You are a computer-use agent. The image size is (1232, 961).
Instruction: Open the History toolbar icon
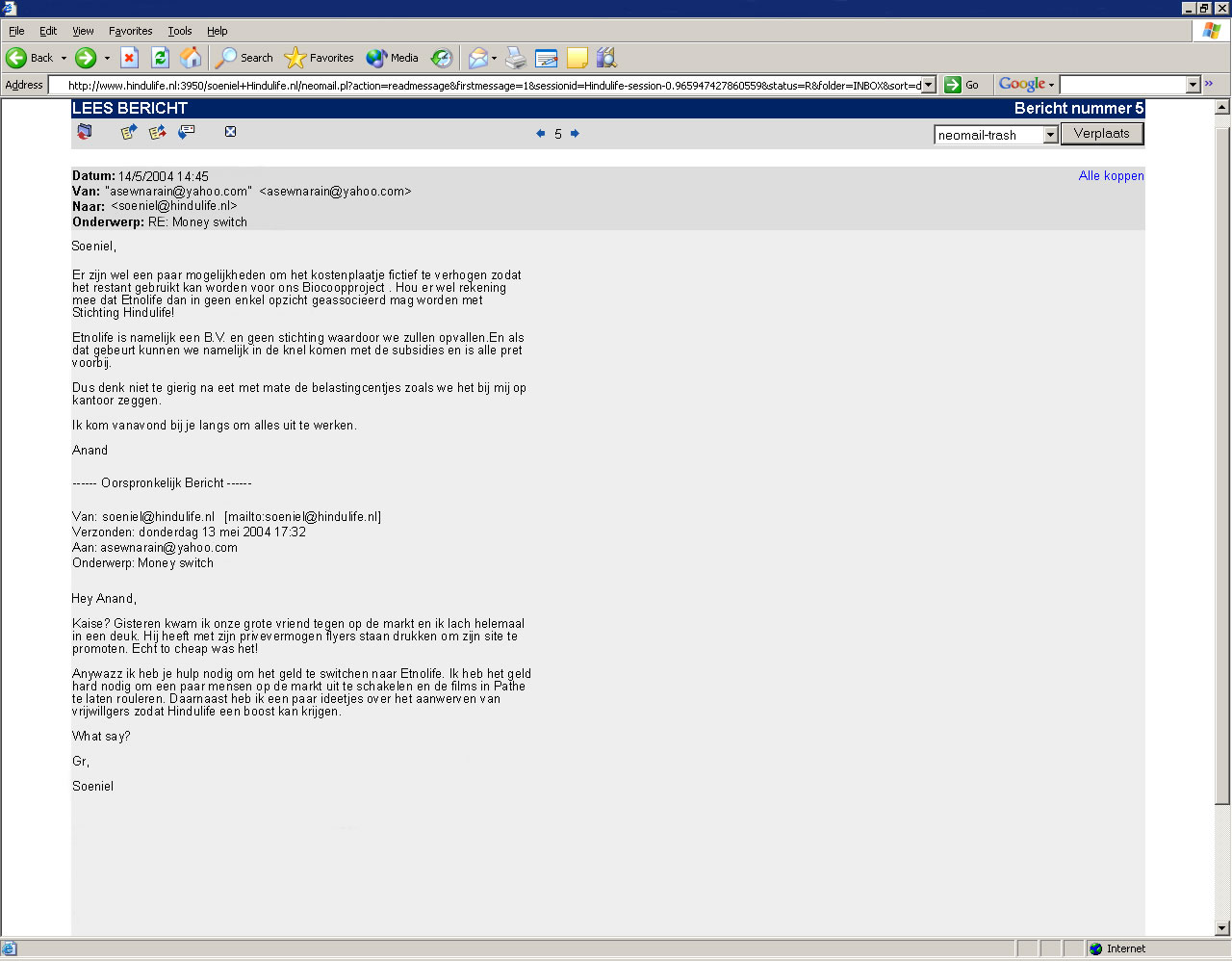pyautogui.click(x=441, y=58)
